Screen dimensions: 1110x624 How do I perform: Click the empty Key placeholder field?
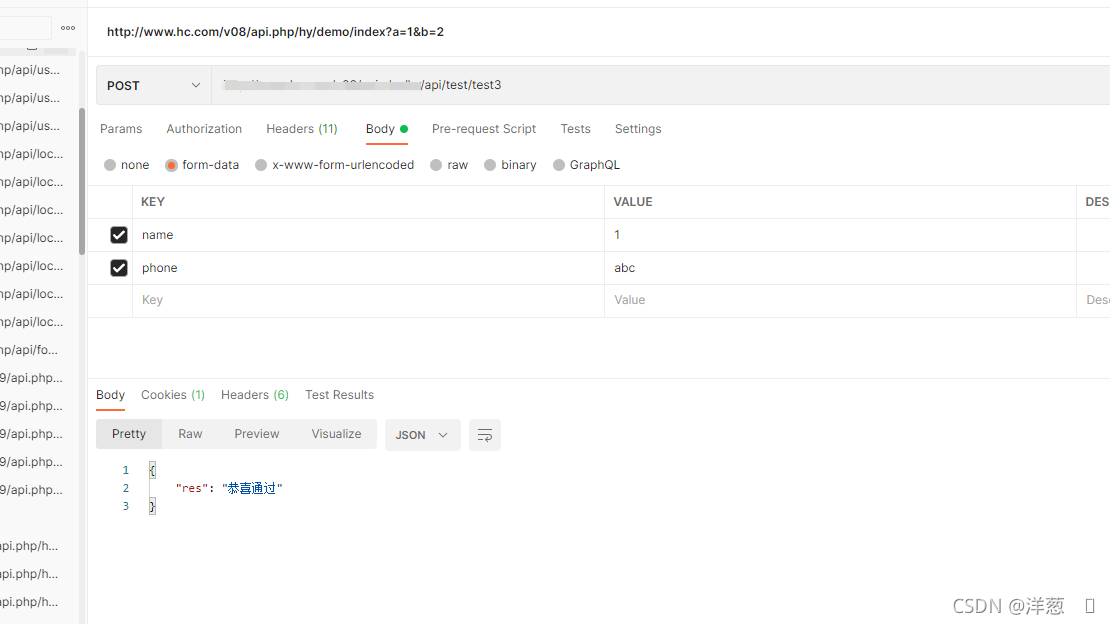click(368, 300)
